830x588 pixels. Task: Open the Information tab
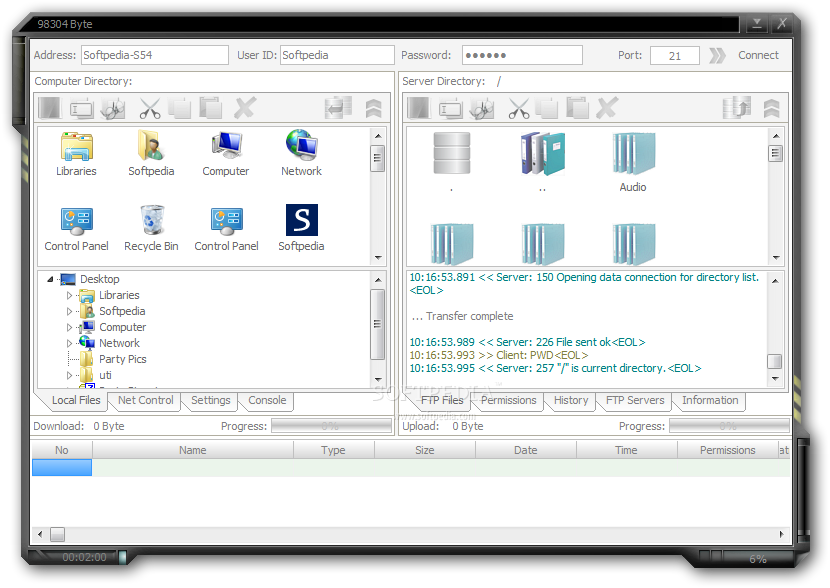point(710,401)
